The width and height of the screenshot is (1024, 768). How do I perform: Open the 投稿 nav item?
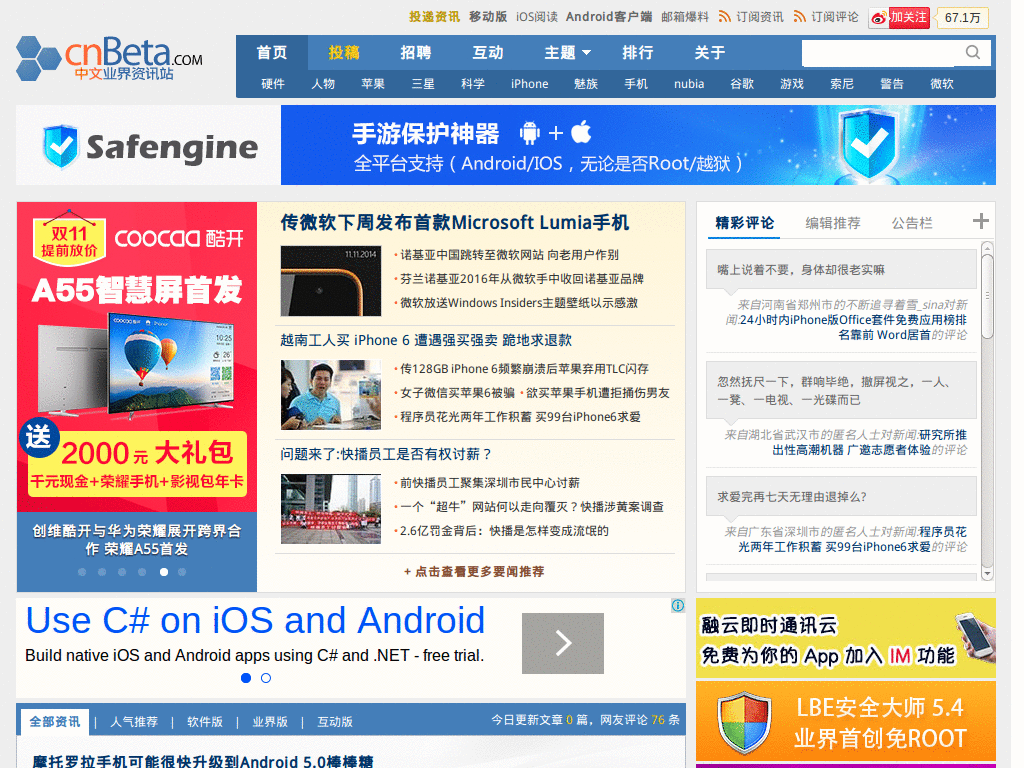click(344, 52)
